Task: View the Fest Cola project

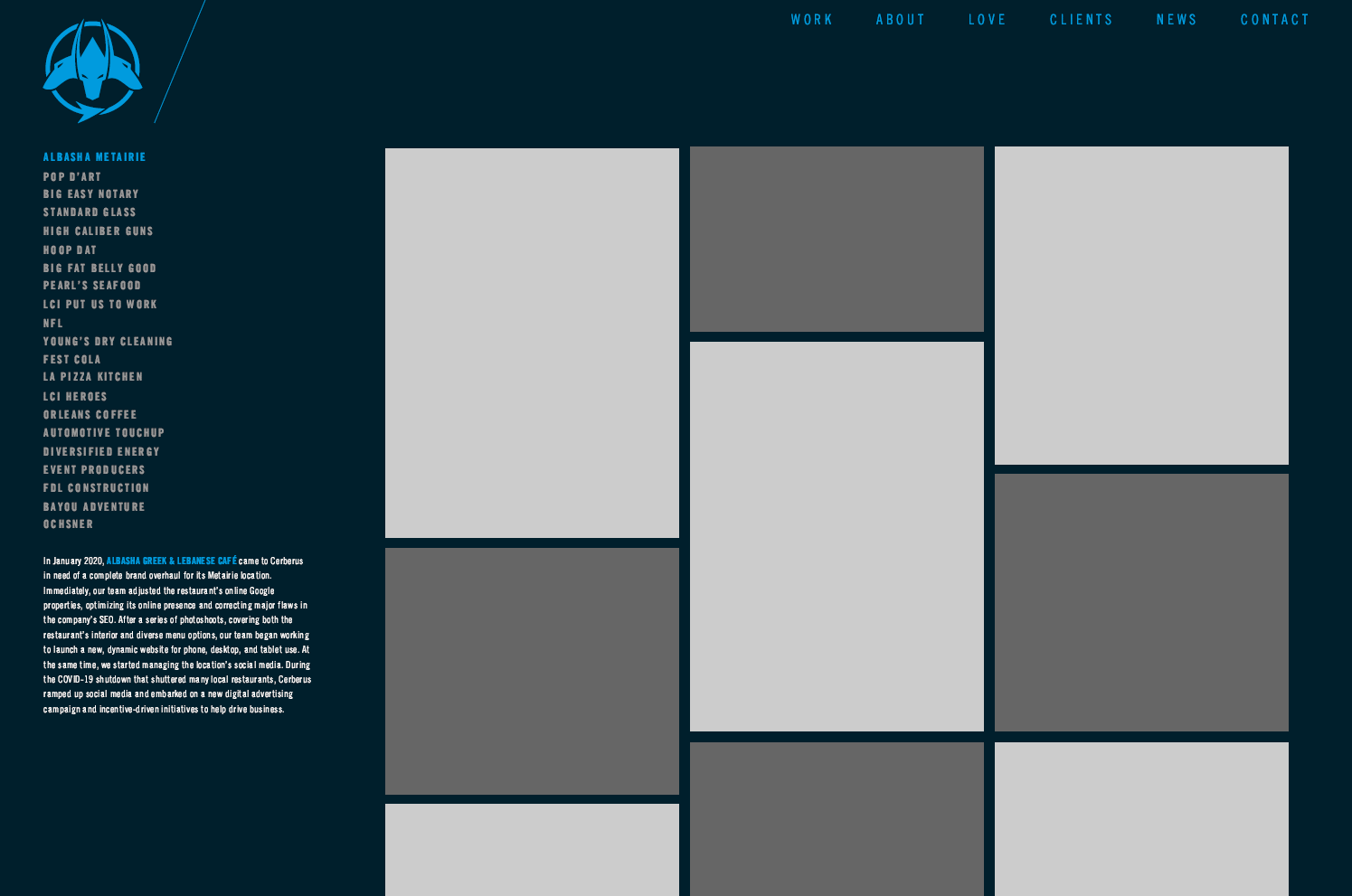Action: pyautogui.click(x=71, y=360)
